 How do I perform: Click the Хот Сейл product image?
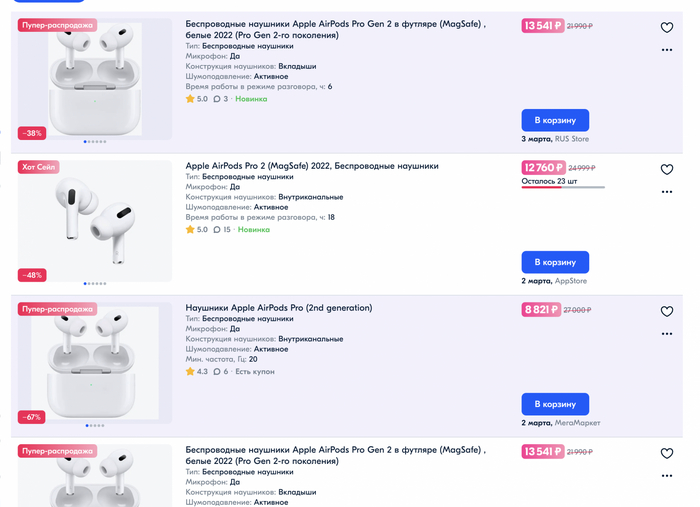(x=95, y=222)
